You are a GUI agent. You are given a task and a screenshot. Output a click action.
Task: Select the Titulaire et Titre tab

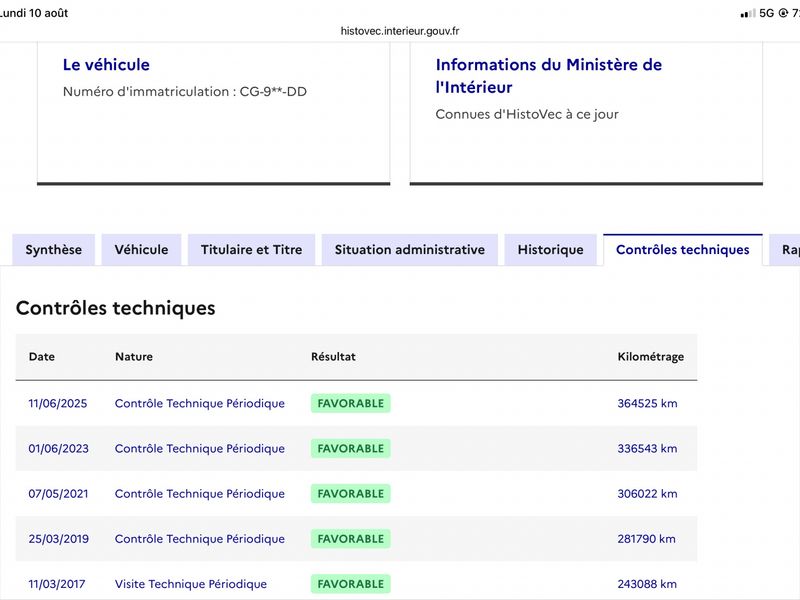tap(252, 249)
